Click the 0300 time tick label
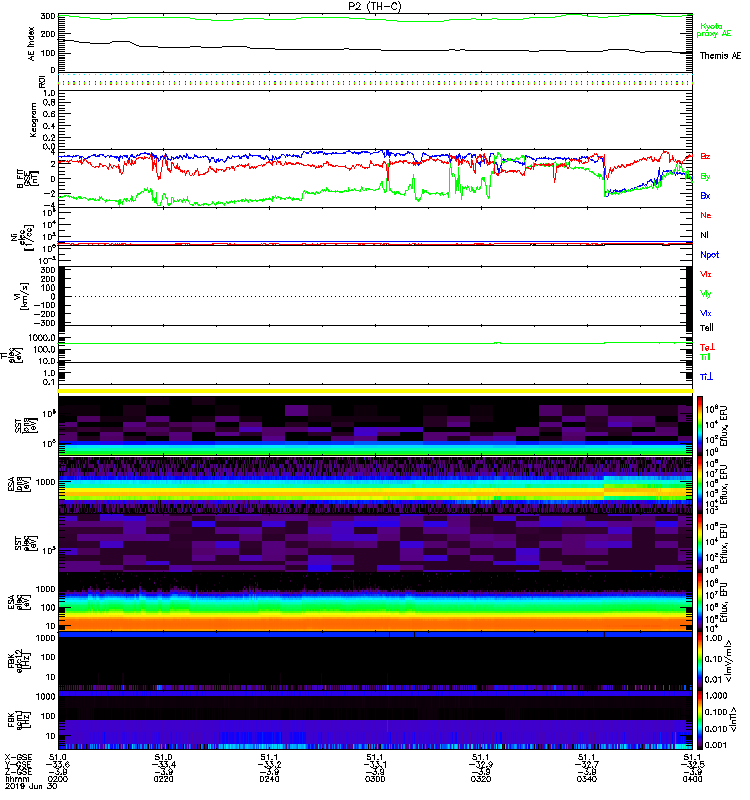The image size is (750, 800). (x=375, y=779)
